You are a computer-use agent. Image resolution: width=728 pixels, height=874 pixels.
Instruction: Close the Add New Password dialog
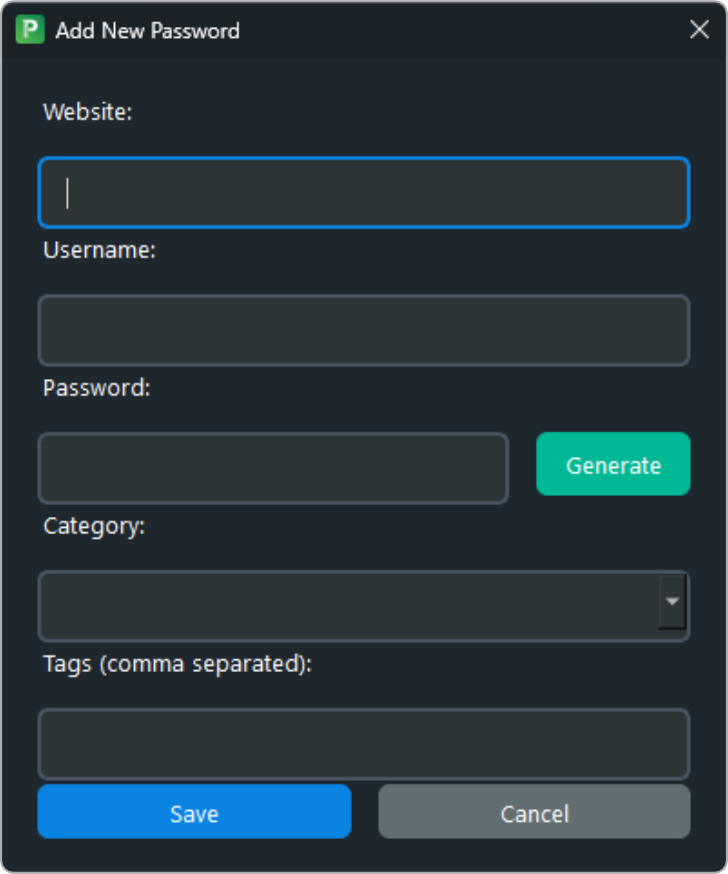[x=699, y=30]
